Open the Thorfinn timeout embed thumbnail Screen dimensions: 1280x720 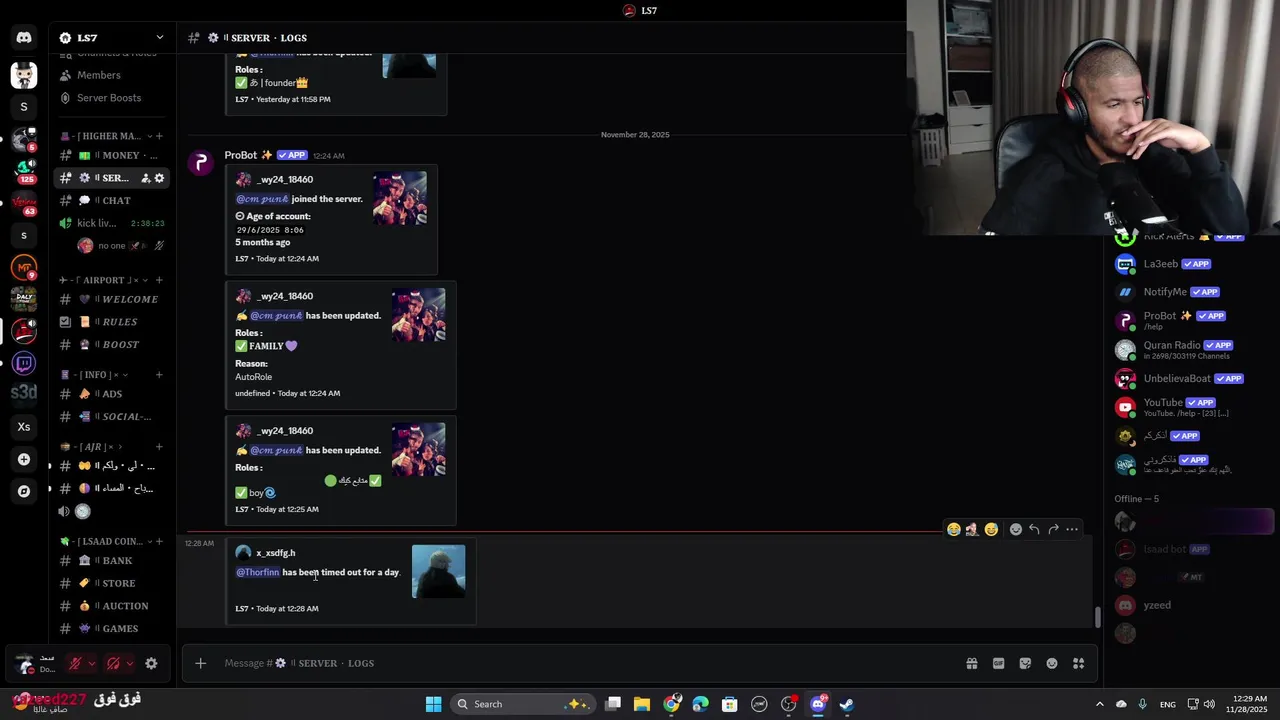pyautogui.click(x=439, y=571)
